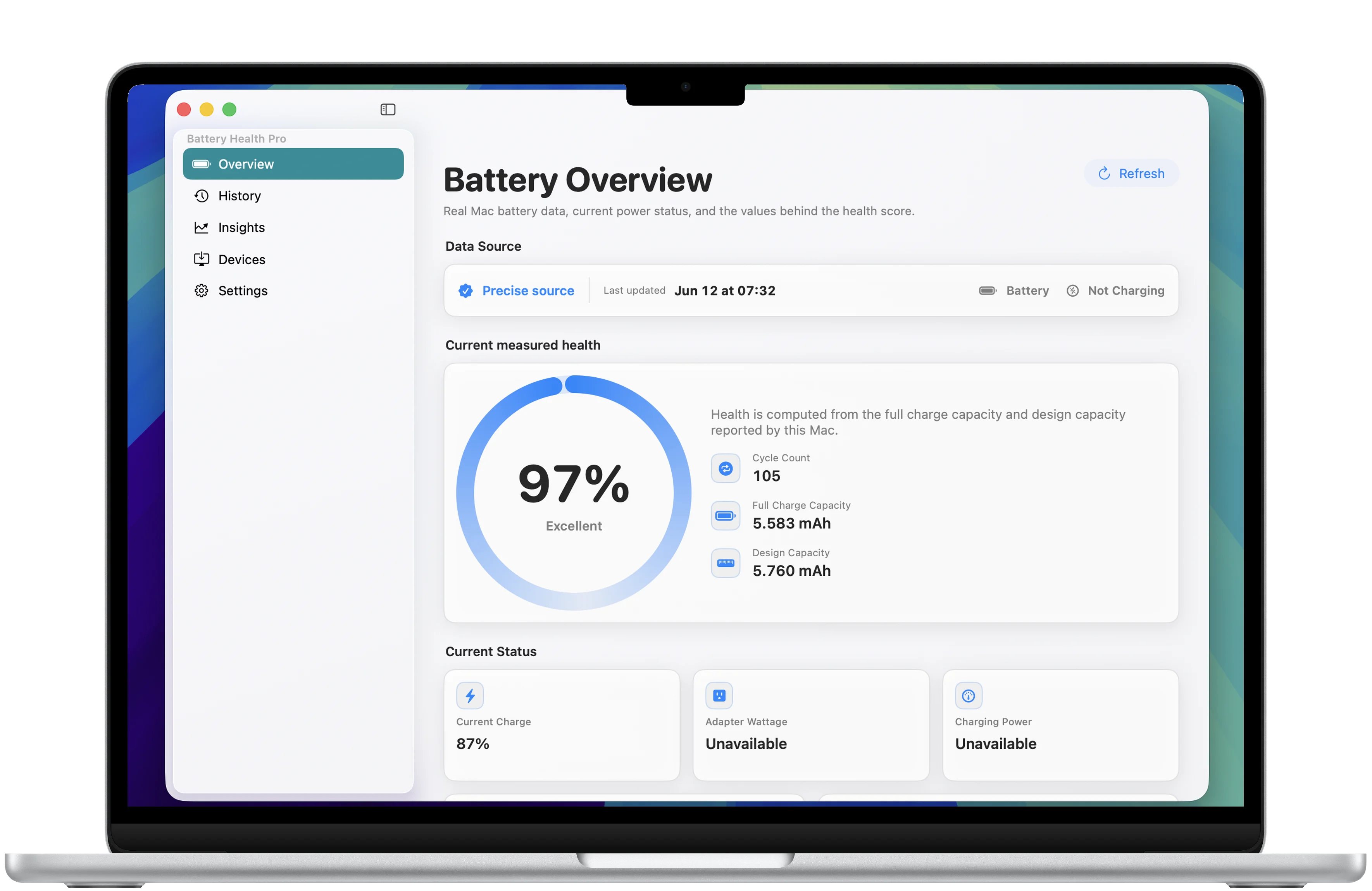Open Settings in the sidebar

(x=293, y=291)
